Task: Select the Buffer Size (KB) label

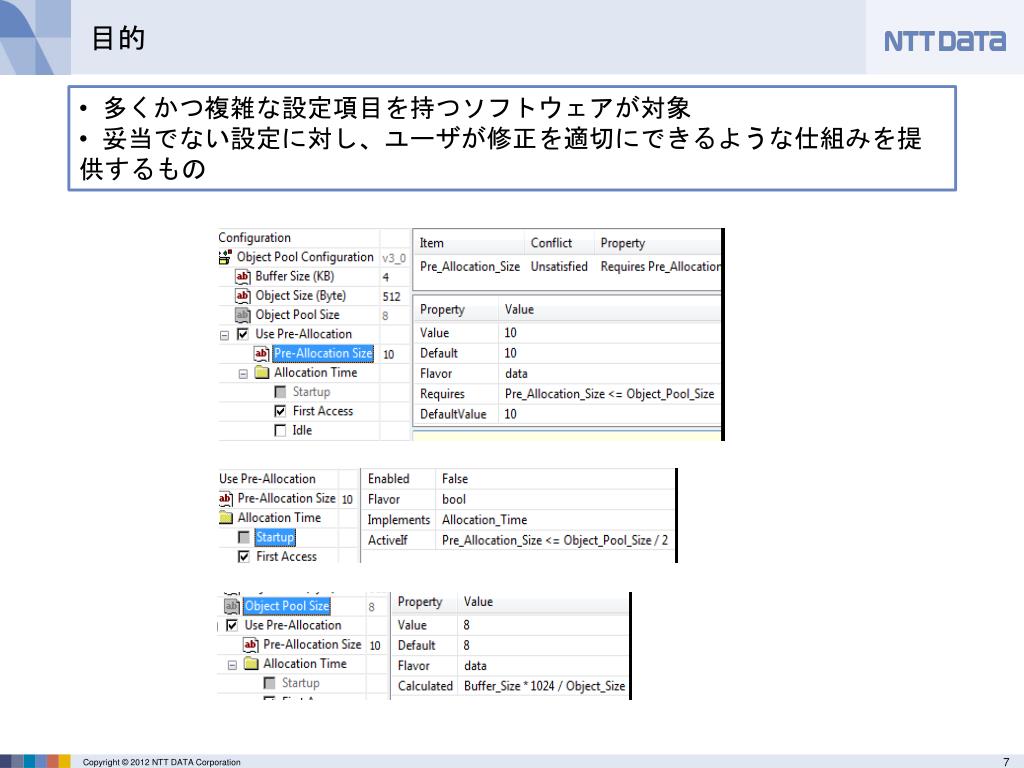Action: (295, 276)
